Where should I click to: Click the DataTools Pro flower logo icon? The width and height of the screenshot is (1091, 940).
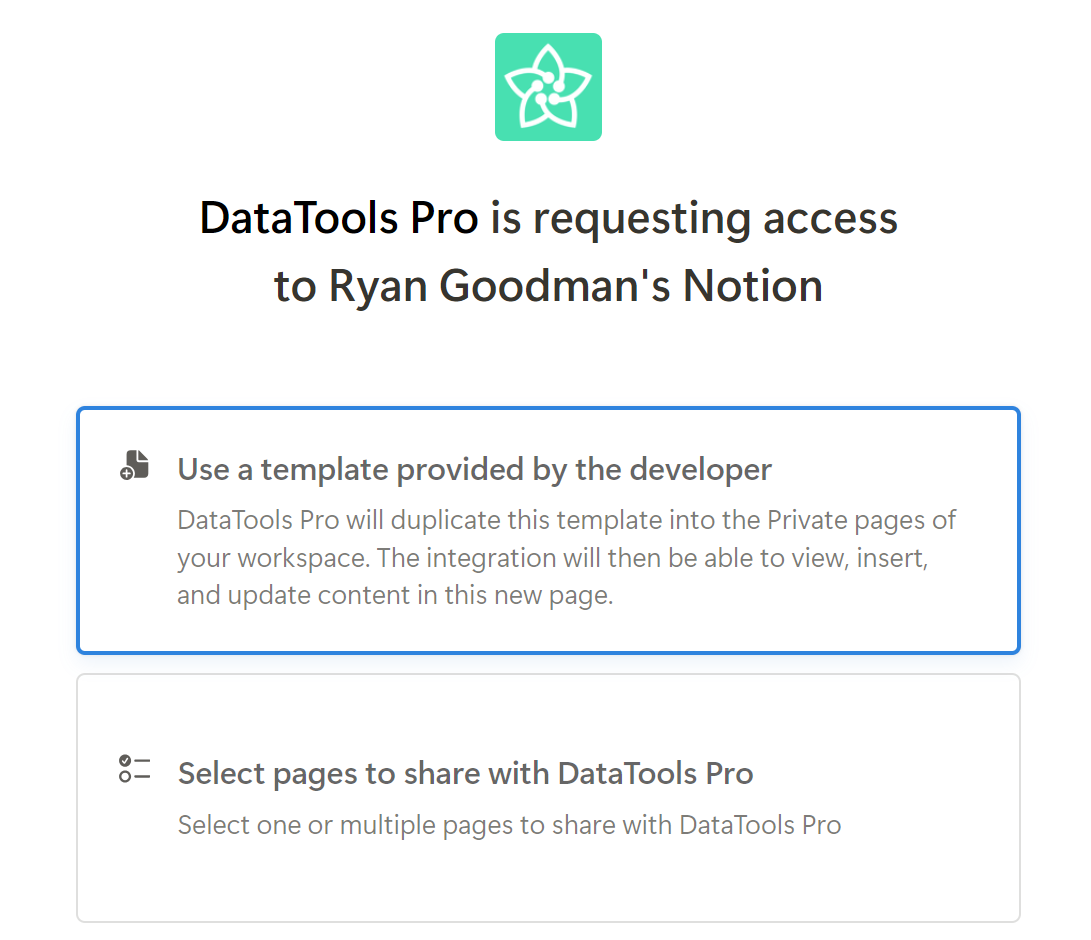(548, 86)
